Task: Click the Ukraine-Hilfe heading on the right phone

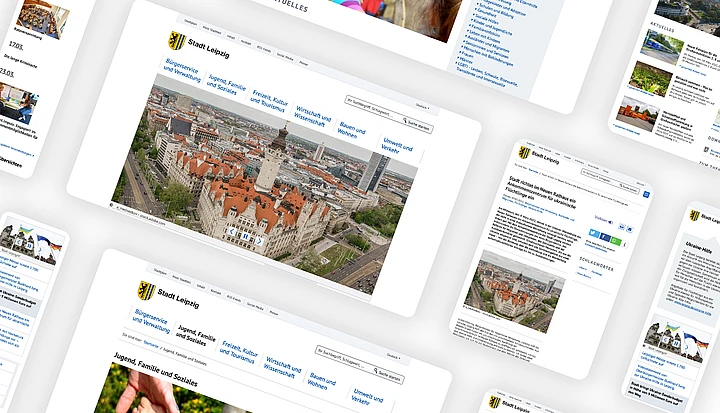Action: point(698,247)
